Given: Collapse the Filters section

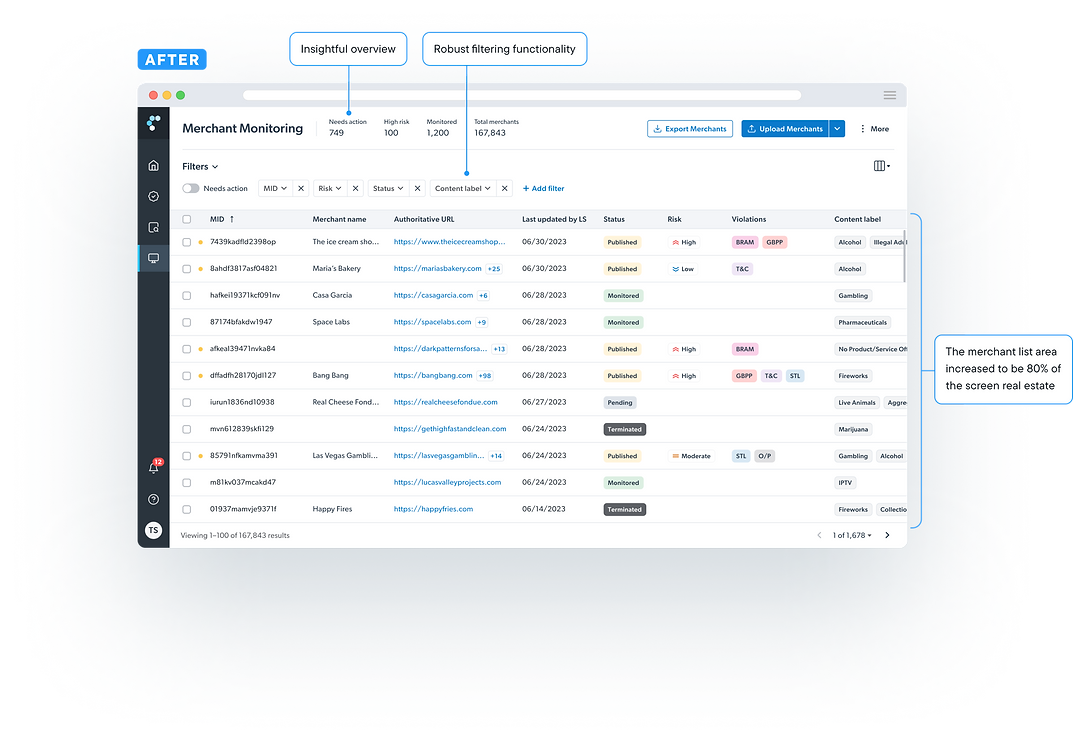Looking at the screenshot, I should [x=198, y=166].
